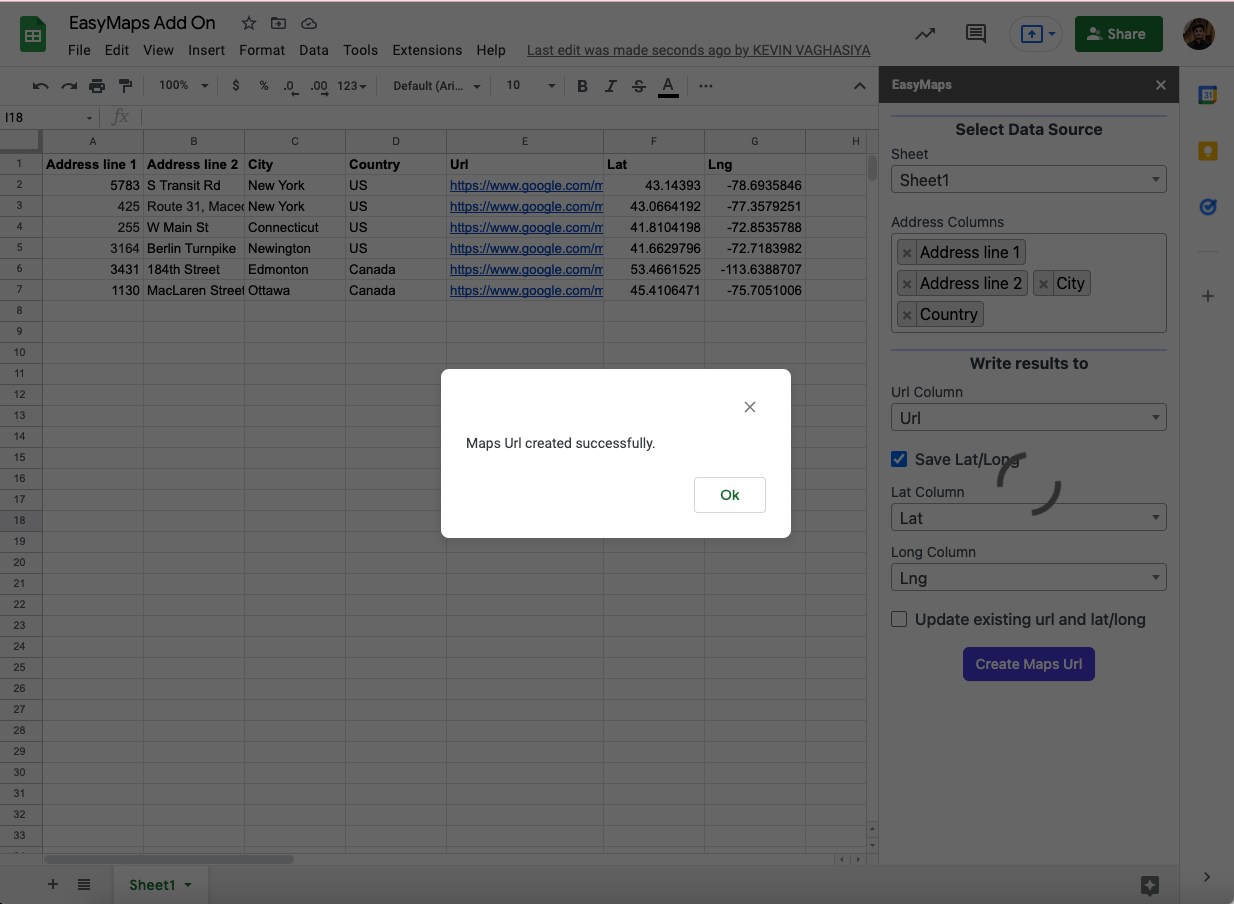Decrease decimal places
This screenshot has width=1234, height=904.
[x=291, y=87]
